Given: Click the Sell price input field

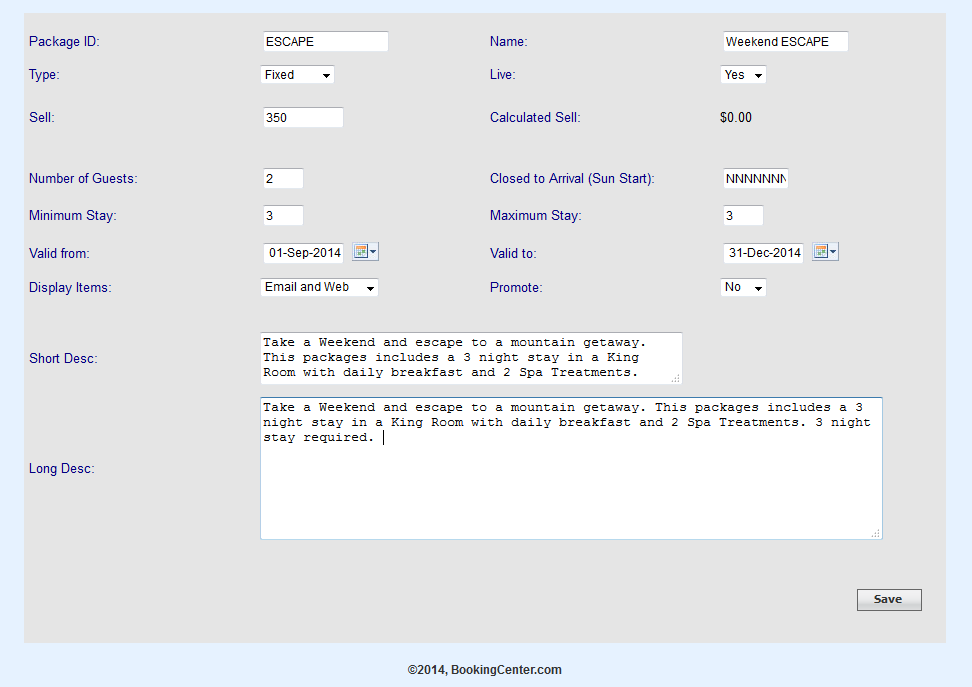Looking at the screenshot, I should click(303, 117).
